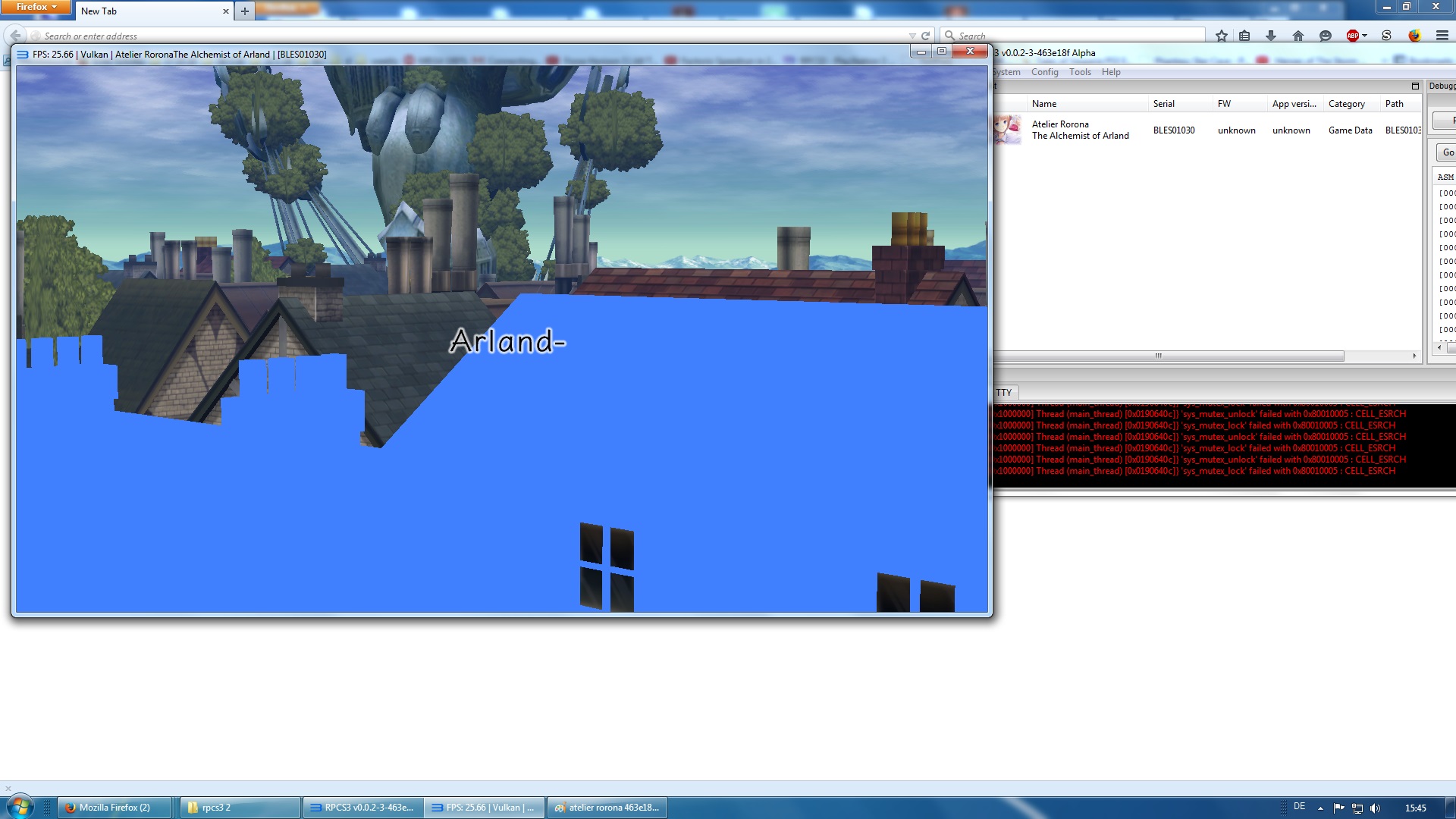Open the Firefox downloads arrow
Viewport: 1456px width, 819px height.
pyautogui.click(x=1271, y=36)
